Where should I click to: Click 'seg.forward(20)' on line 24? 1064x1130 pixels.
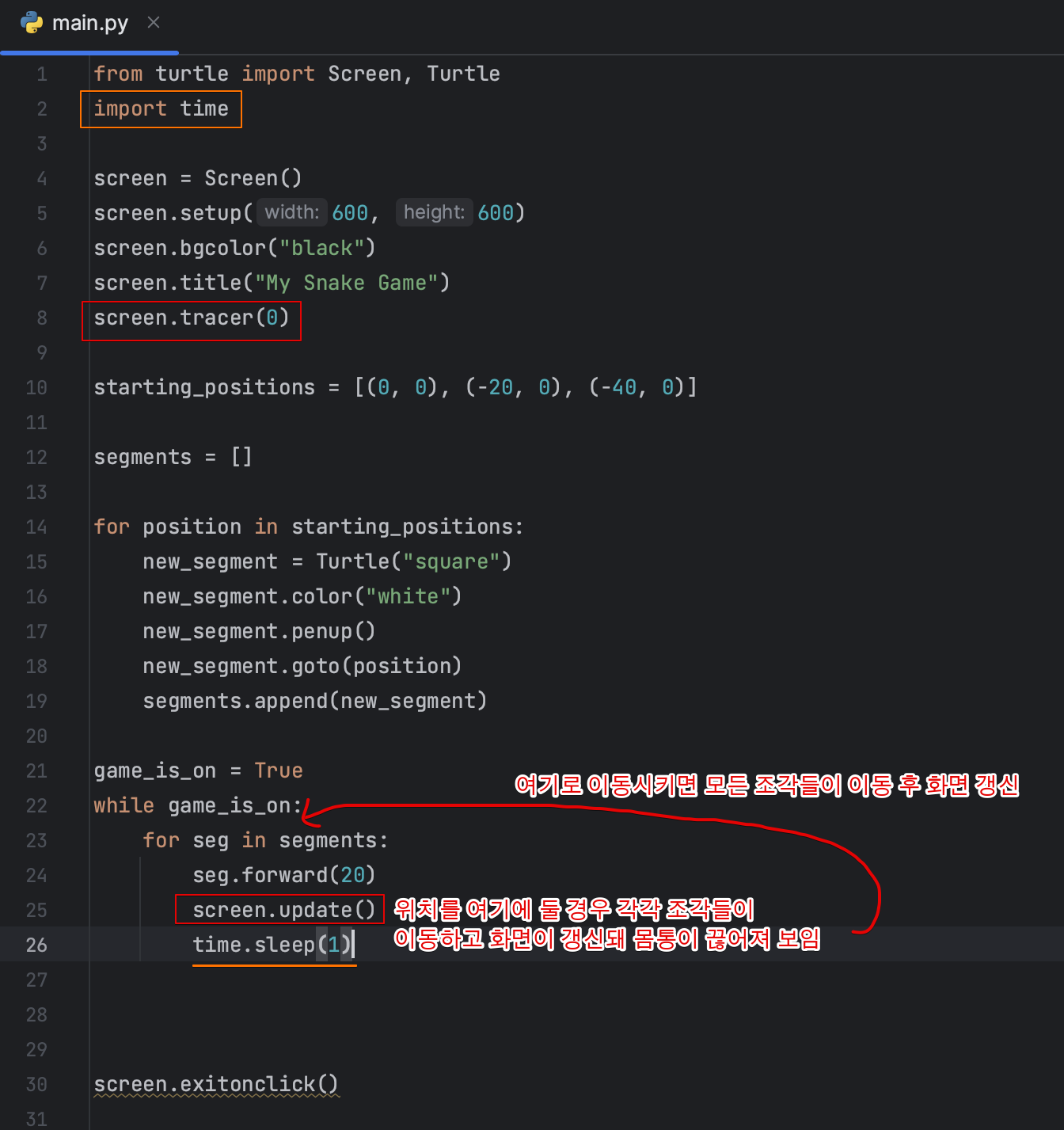click(284, 875)
